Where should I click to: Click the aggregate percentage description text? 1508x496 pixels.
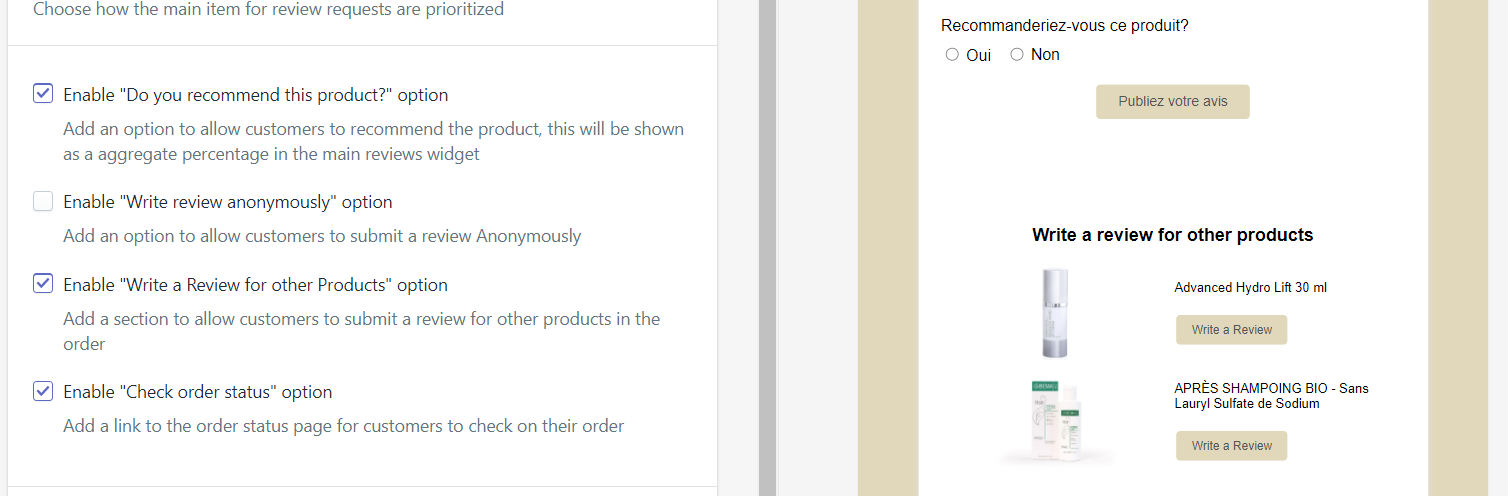(x=373, y=141)
